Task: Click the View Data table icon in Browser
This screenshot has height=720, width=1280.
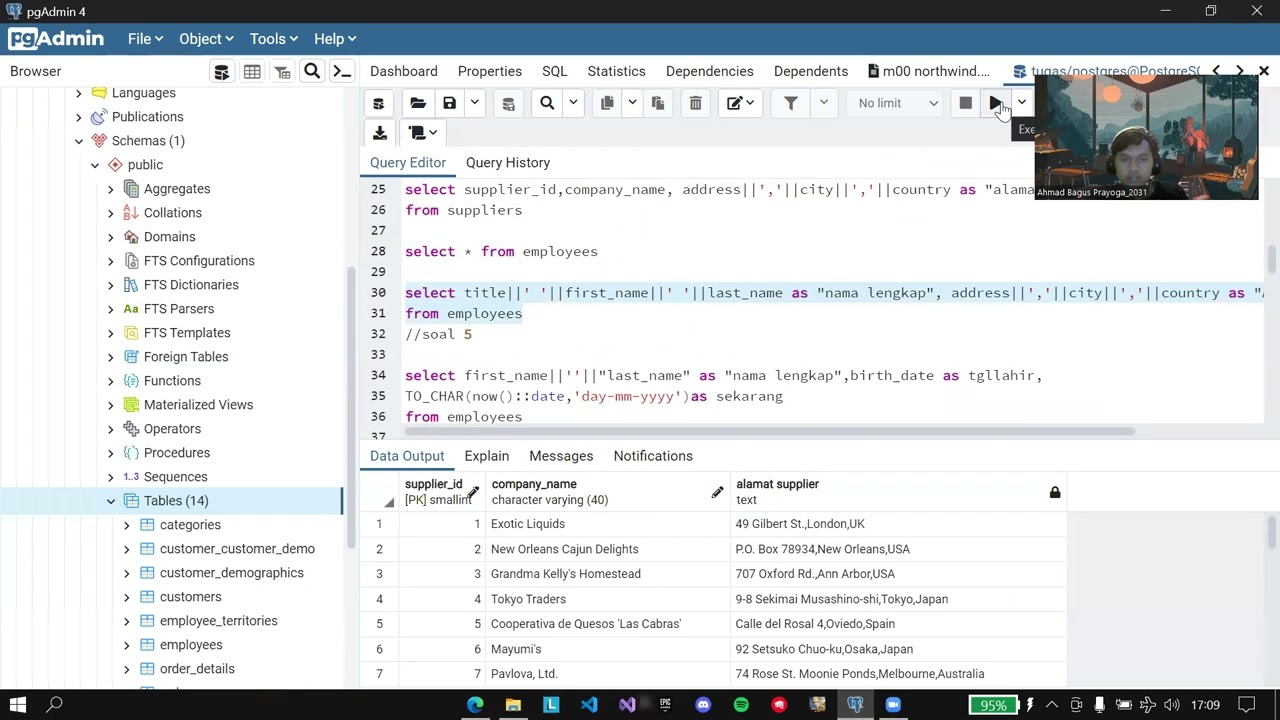Action: click(252, 71)
